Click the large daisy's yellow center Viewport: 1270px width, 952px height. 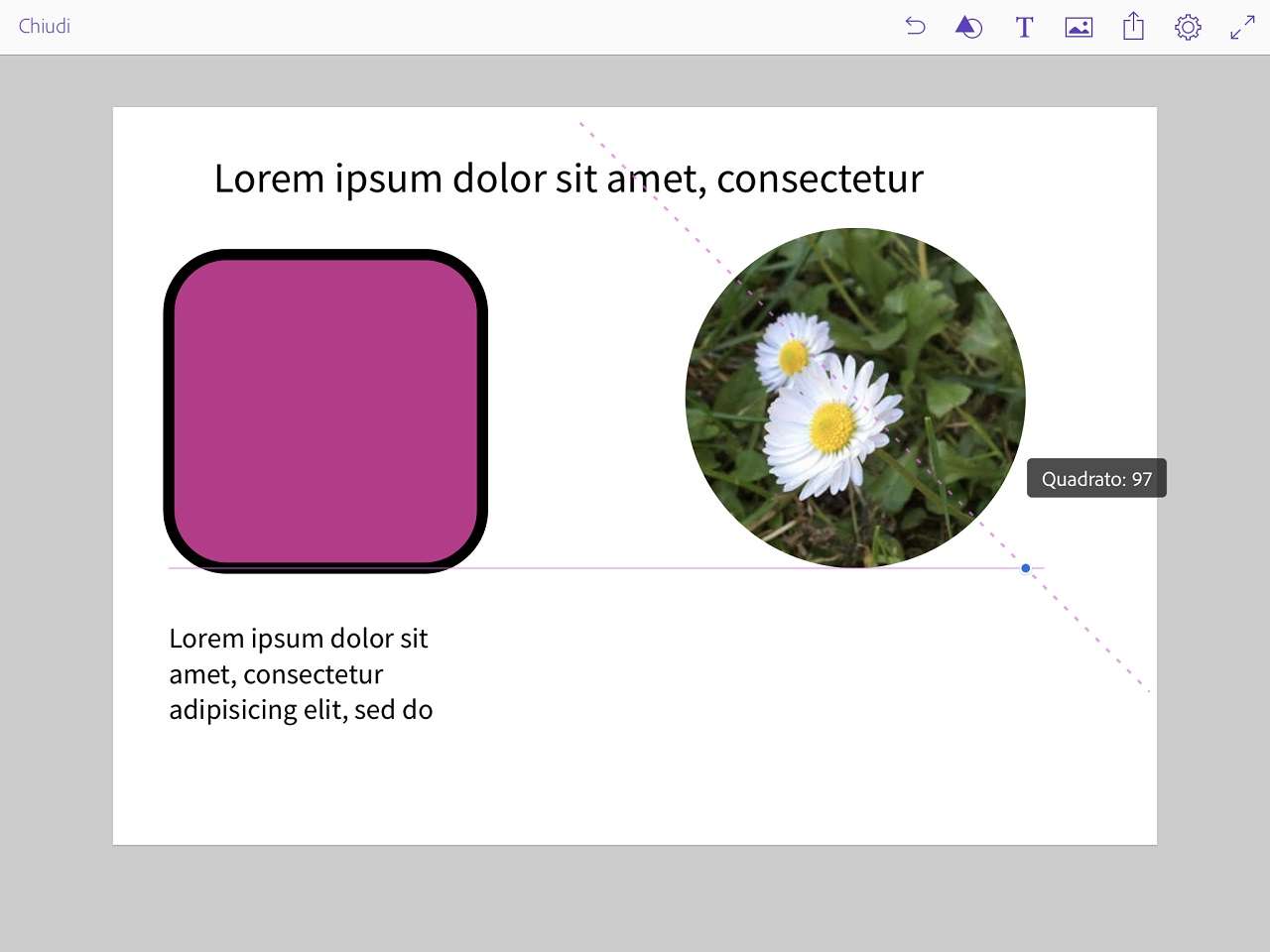[x=831, y=426]
